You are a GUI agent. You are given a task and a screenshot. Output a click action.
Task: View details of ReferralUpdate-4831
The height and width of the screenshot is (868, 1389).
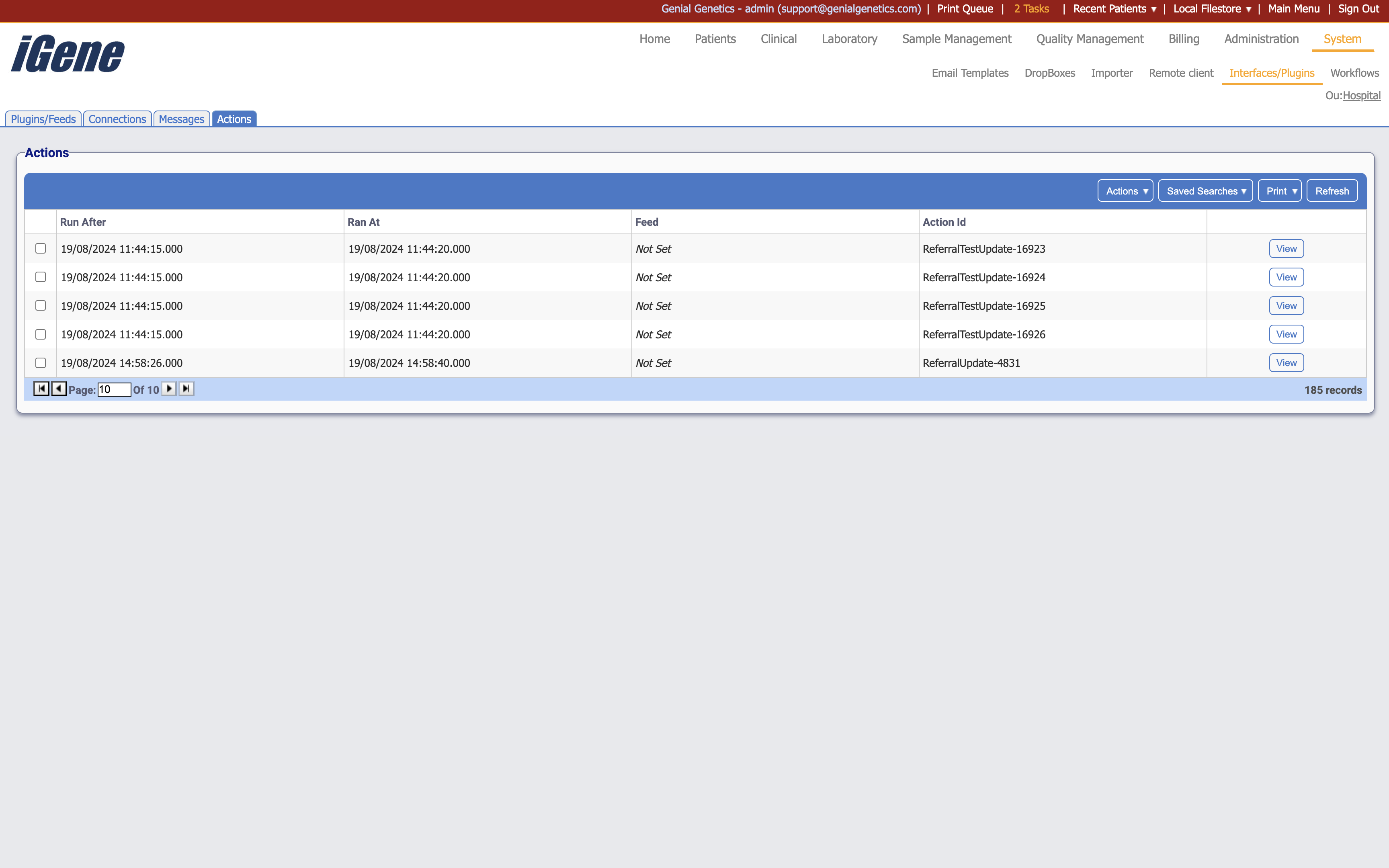(1286, 362)
